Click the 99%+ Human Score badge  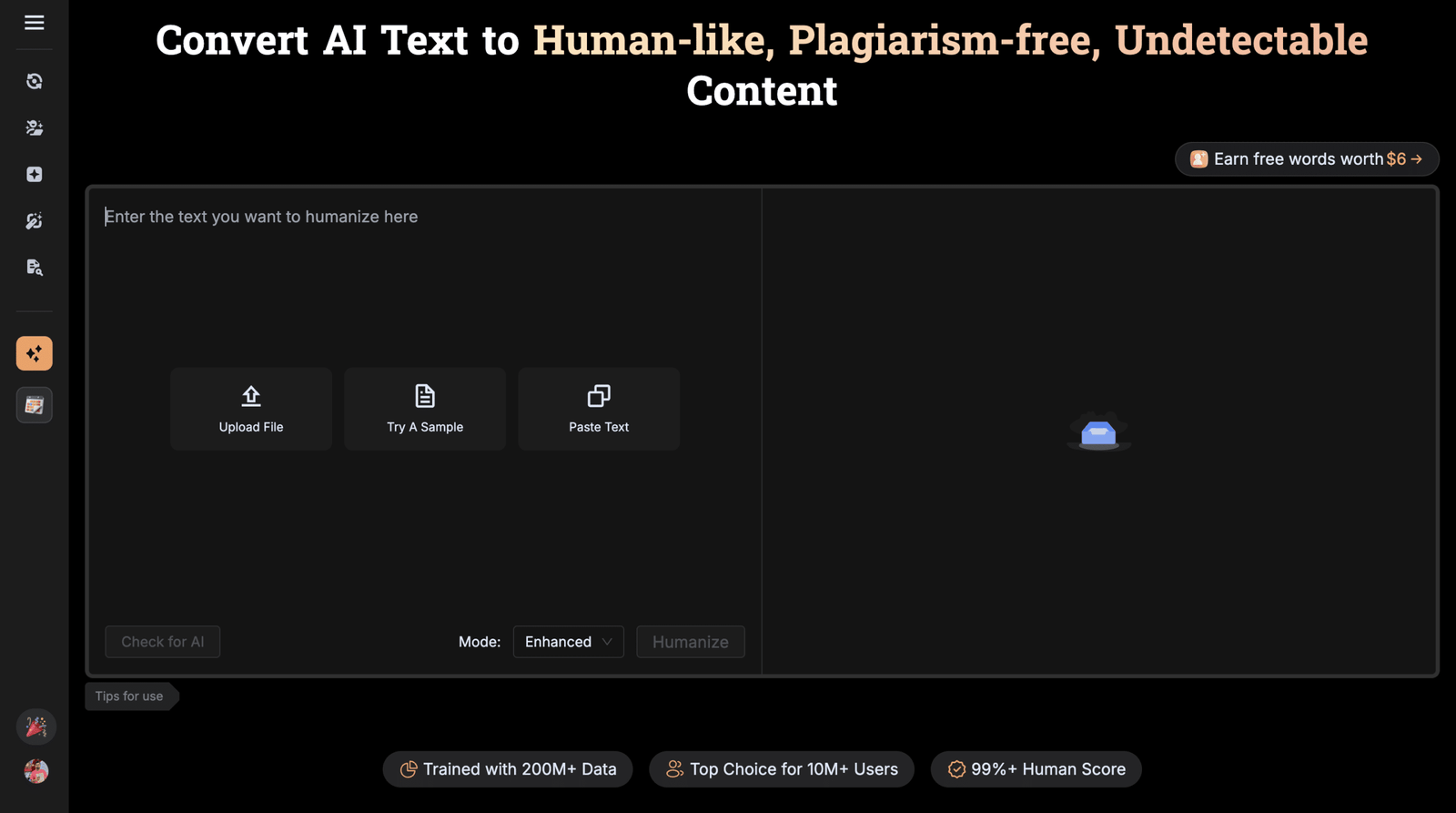click(x=1036, y=769)
